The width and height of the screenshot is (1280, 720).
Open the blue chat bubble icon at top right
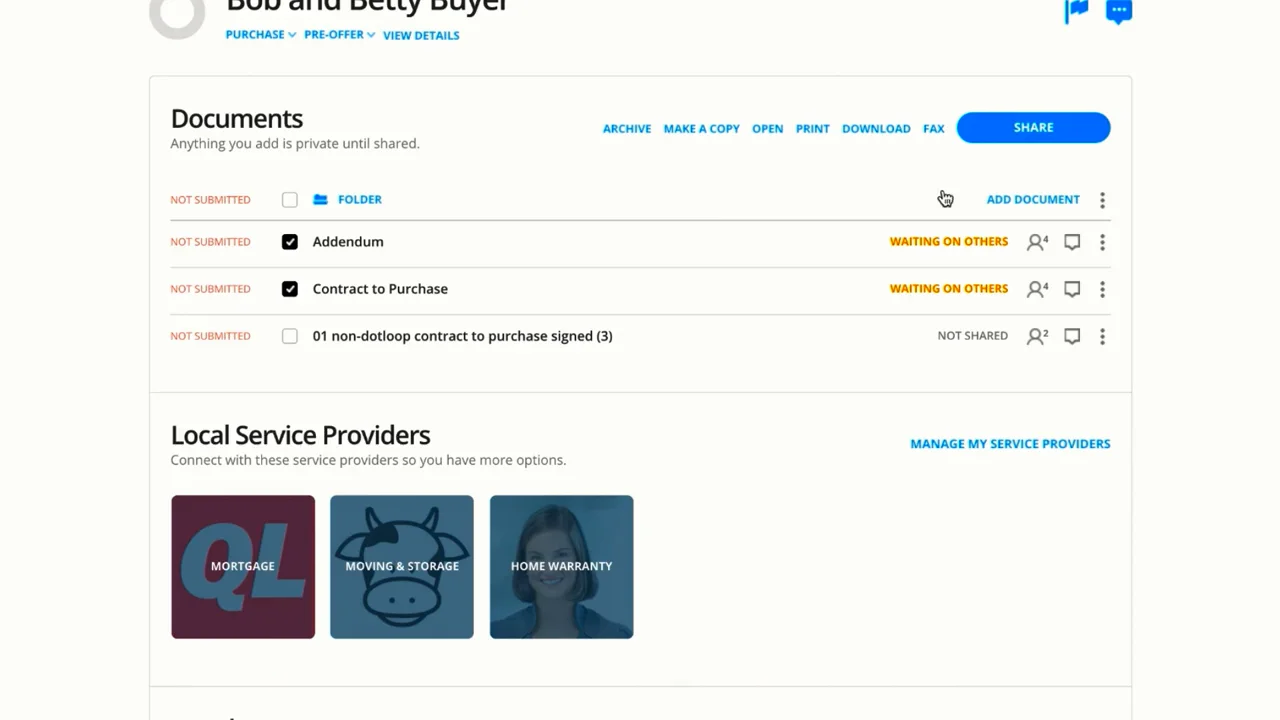(x=1119, y=11)
